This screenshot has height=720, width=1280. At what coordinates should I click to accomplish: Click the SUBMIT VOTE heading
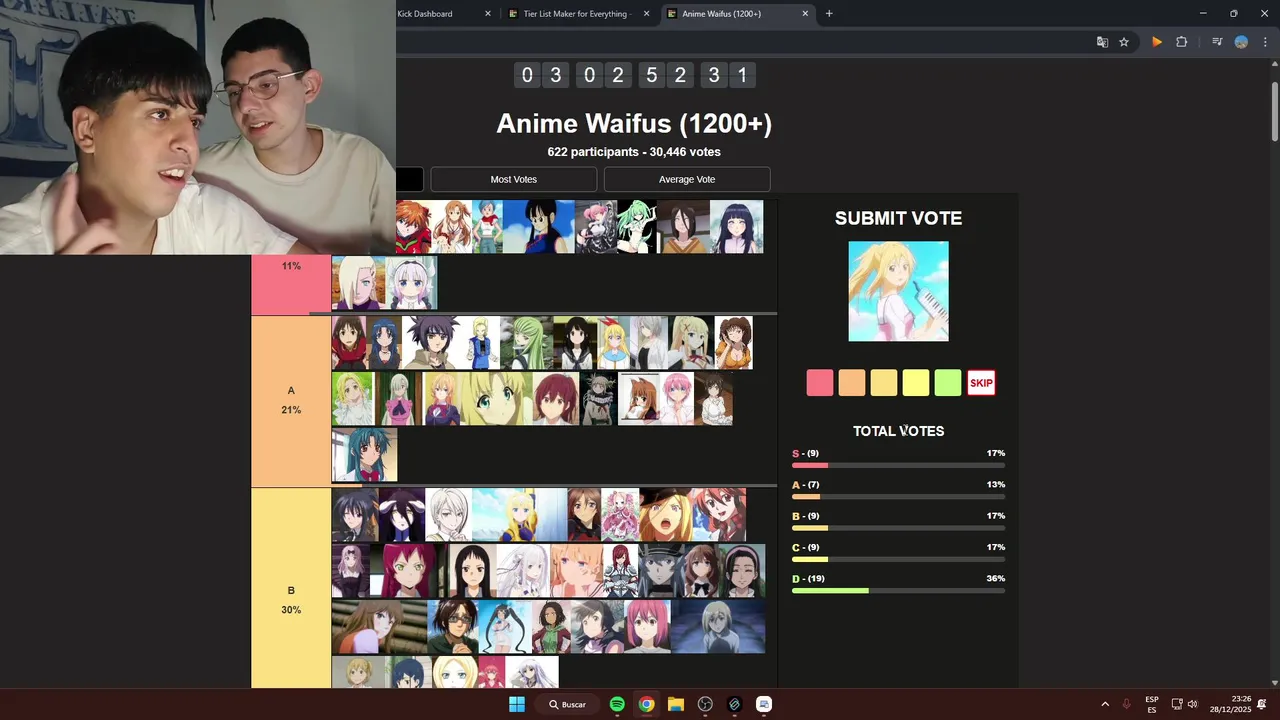pyautogui.click(x=898, y=218)
